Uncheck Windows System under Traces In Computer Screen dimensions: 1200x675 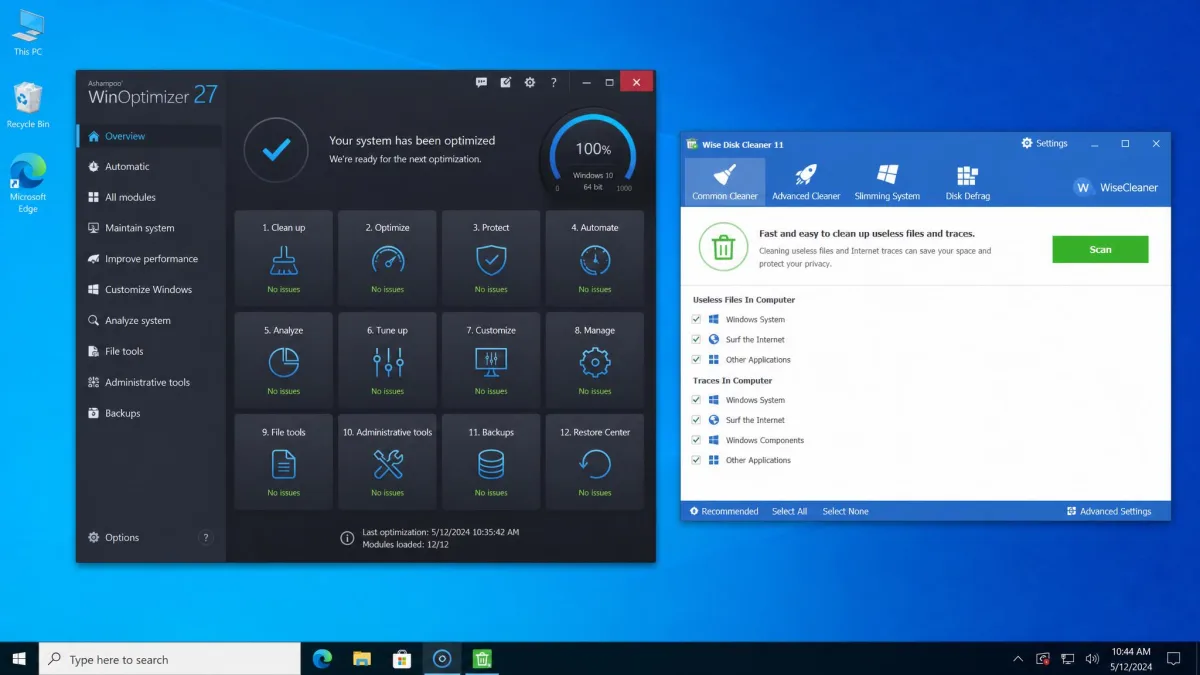[696, 400]
